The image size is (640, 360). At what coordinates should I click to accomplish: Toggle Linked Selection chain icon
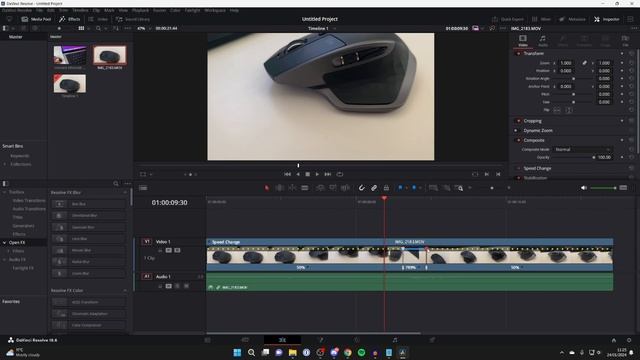coord(374,188)
